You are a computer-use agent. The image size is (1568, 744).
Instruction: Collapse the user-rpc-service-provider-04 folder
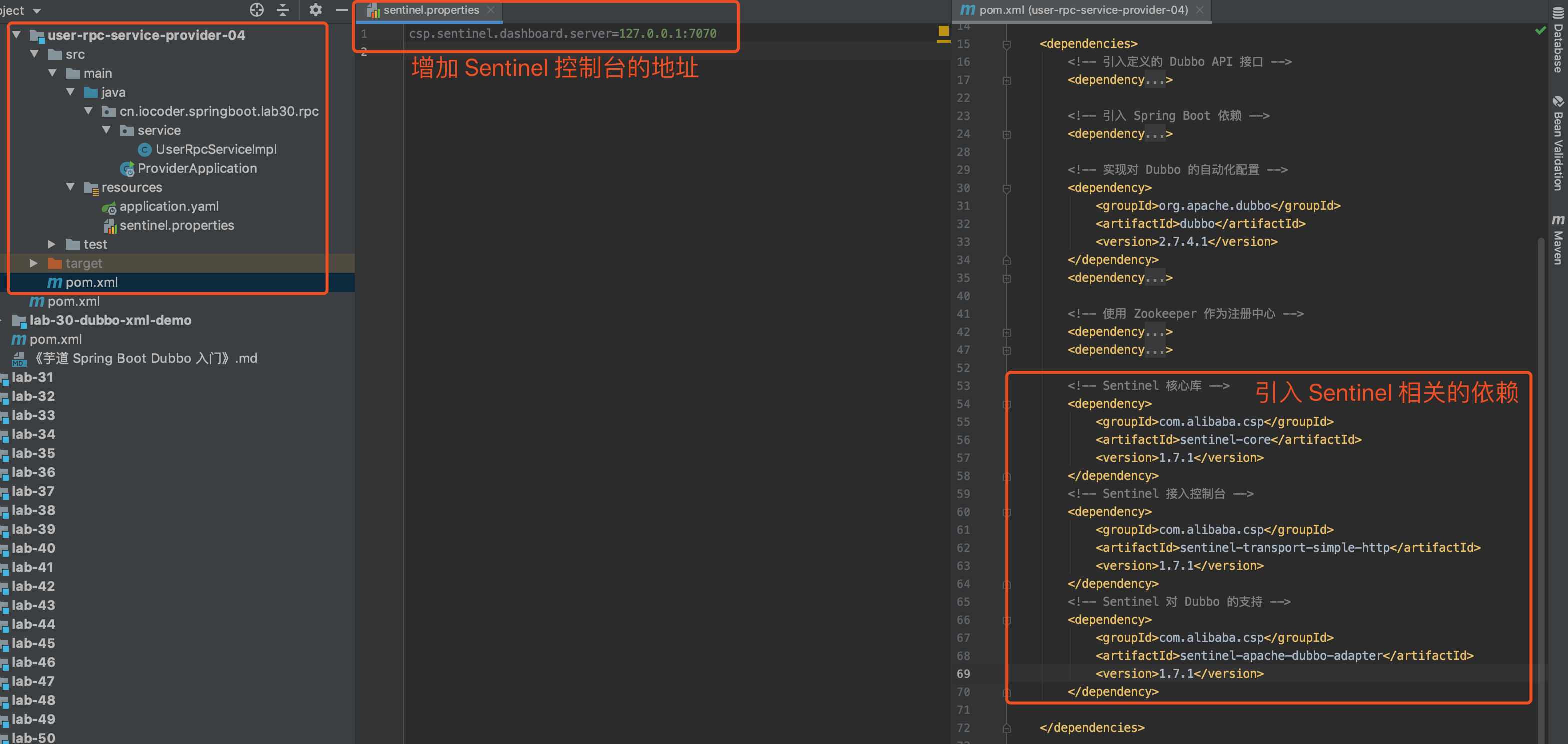(x=17, y=35)
